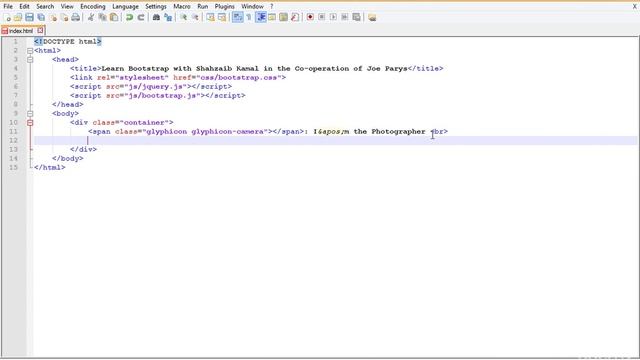Screen dimensions: 640x360
Task: Click the Copy toolbar icon
Action: 102,17
